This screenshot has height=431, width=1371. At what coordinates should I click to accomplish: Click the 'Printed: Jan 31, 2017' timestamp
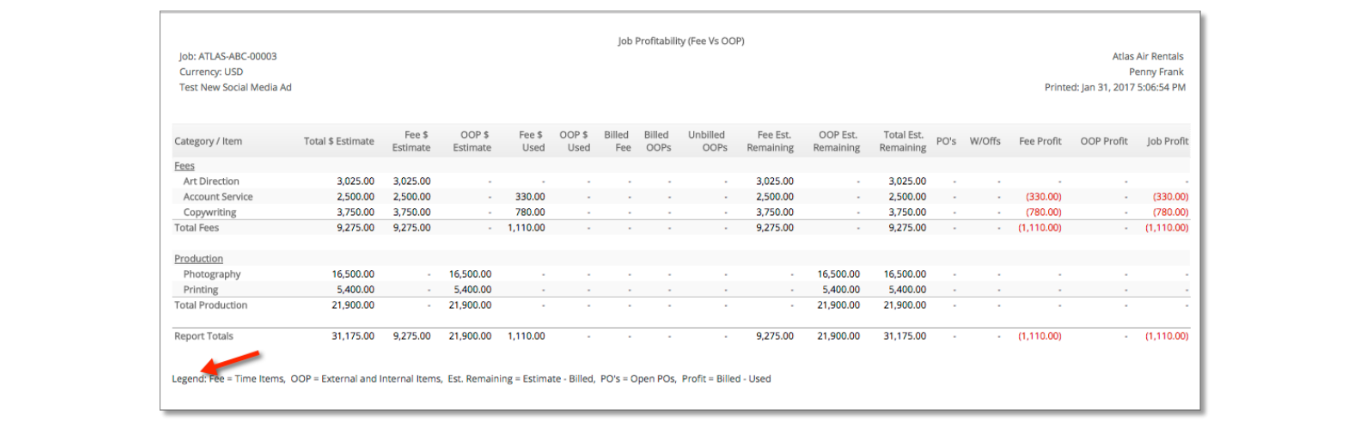click(1115, 87)
